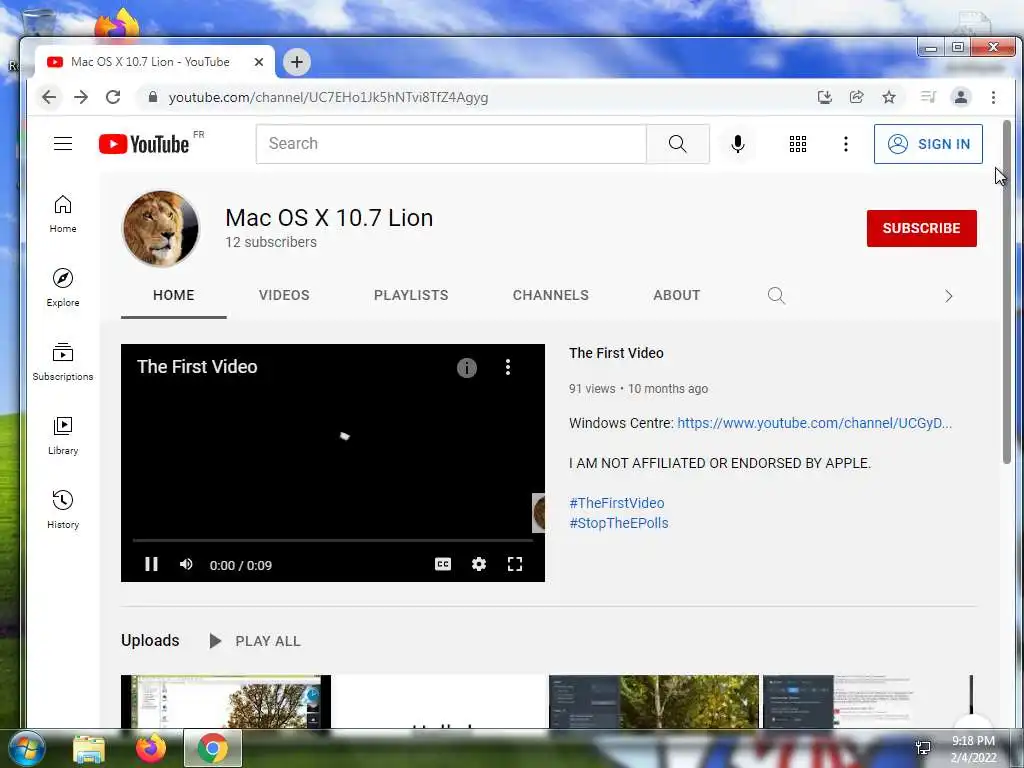Open a new Chrome tab
Viewport: 1024px width, 768px height.
coord(296,62)
